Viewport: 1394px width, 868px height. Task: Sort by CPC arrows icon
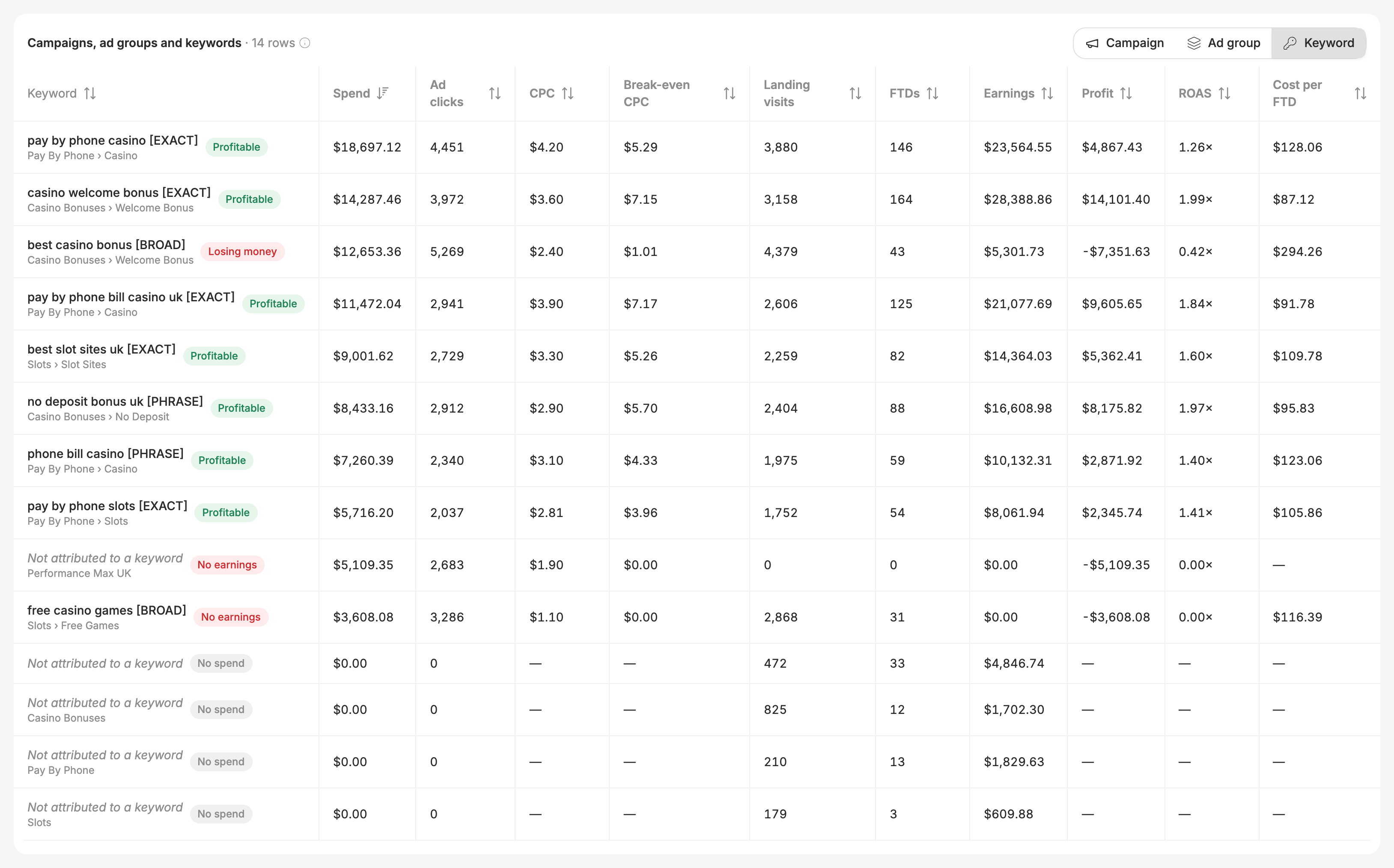coord(568,93)
